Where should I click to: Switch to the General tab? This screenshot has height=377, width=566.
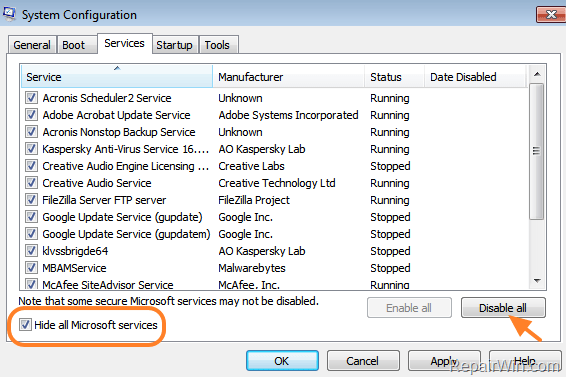pos(32,45)
